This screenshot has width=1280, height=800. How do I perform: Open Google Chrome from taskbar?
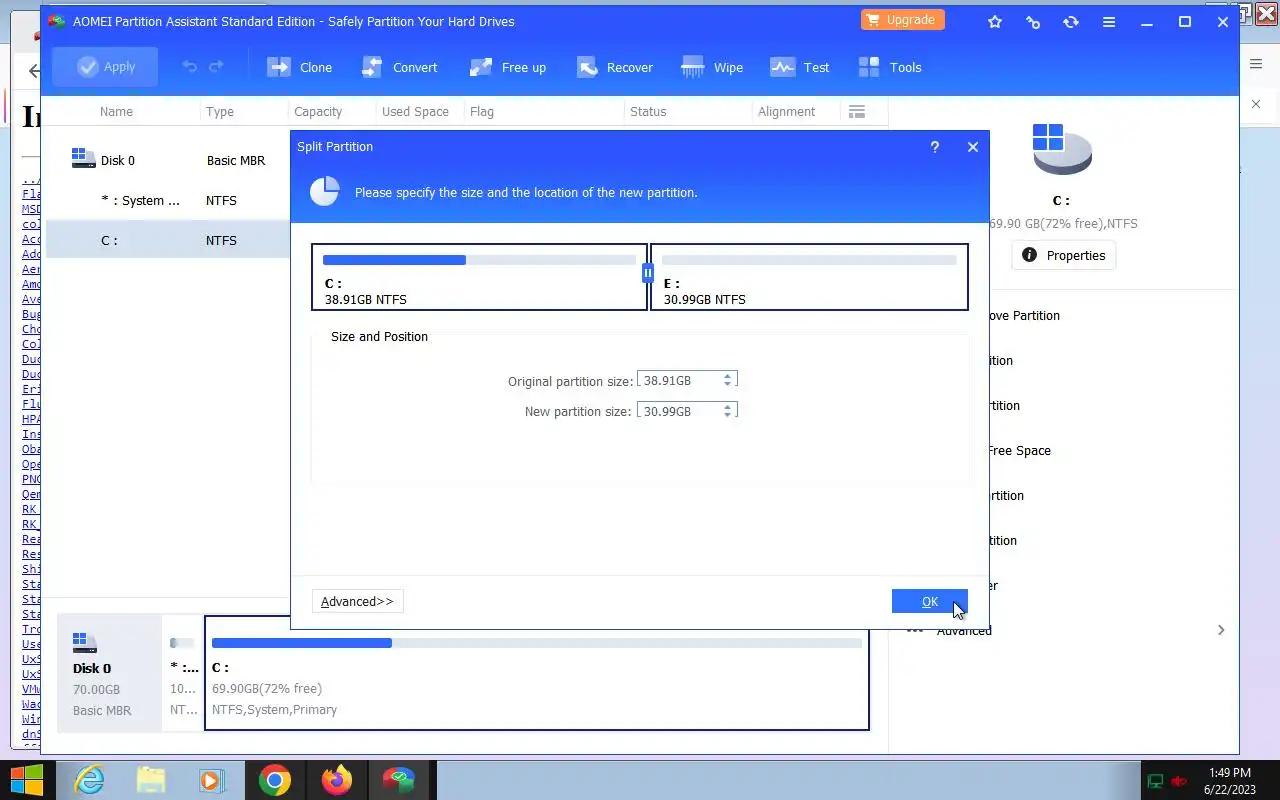[x=274, y=780]
